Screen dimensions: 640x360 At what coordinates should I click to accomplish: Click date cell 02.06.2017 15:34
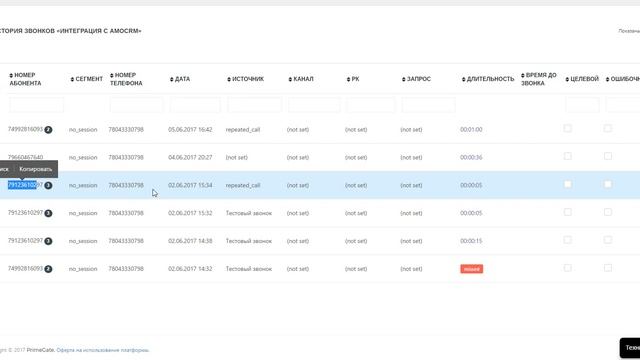190,185
